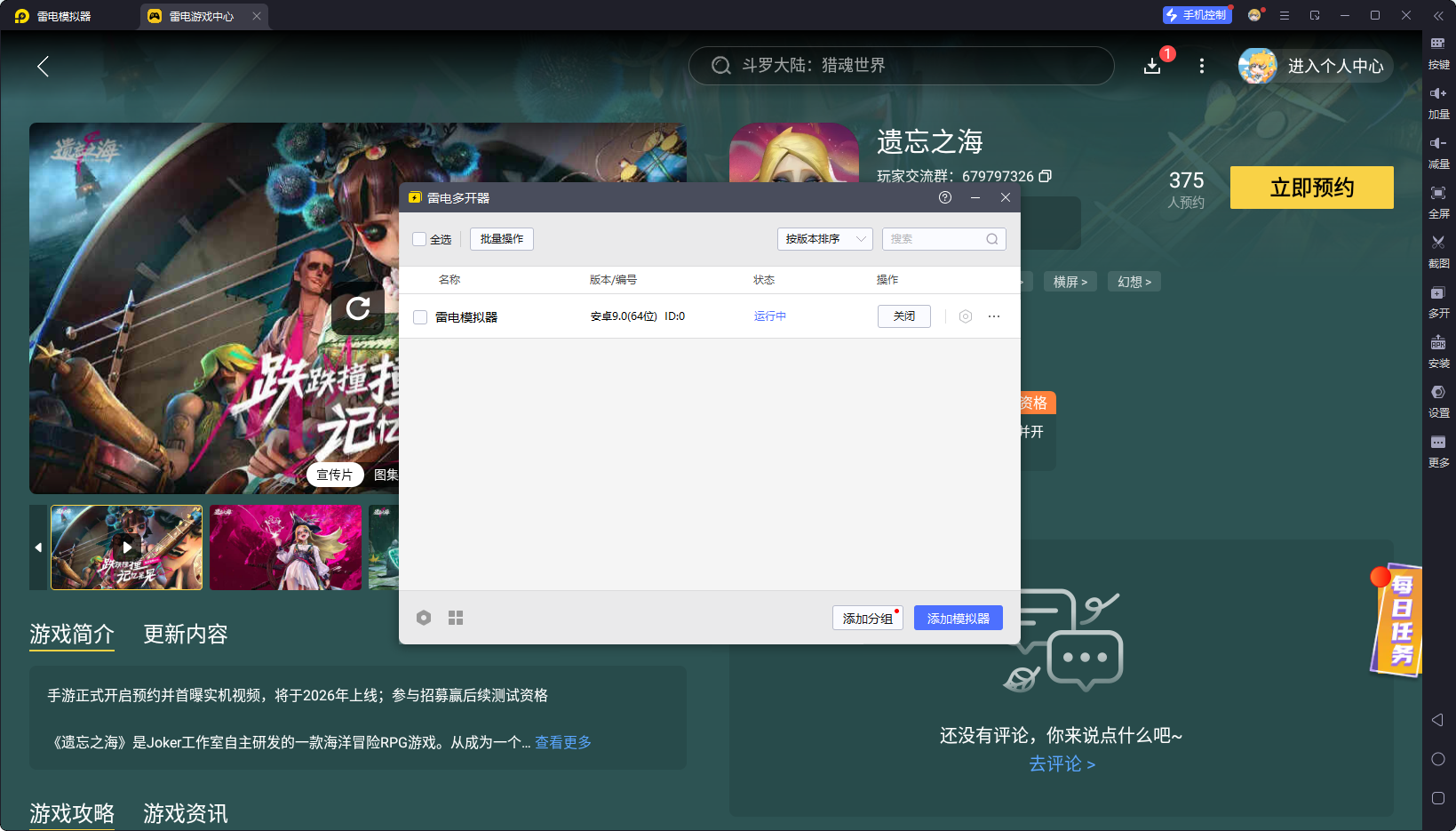Click the help icon in 雷电多开器
Image resolution: width=1456 pixels, height=831 pixels.
coord(945,197)
